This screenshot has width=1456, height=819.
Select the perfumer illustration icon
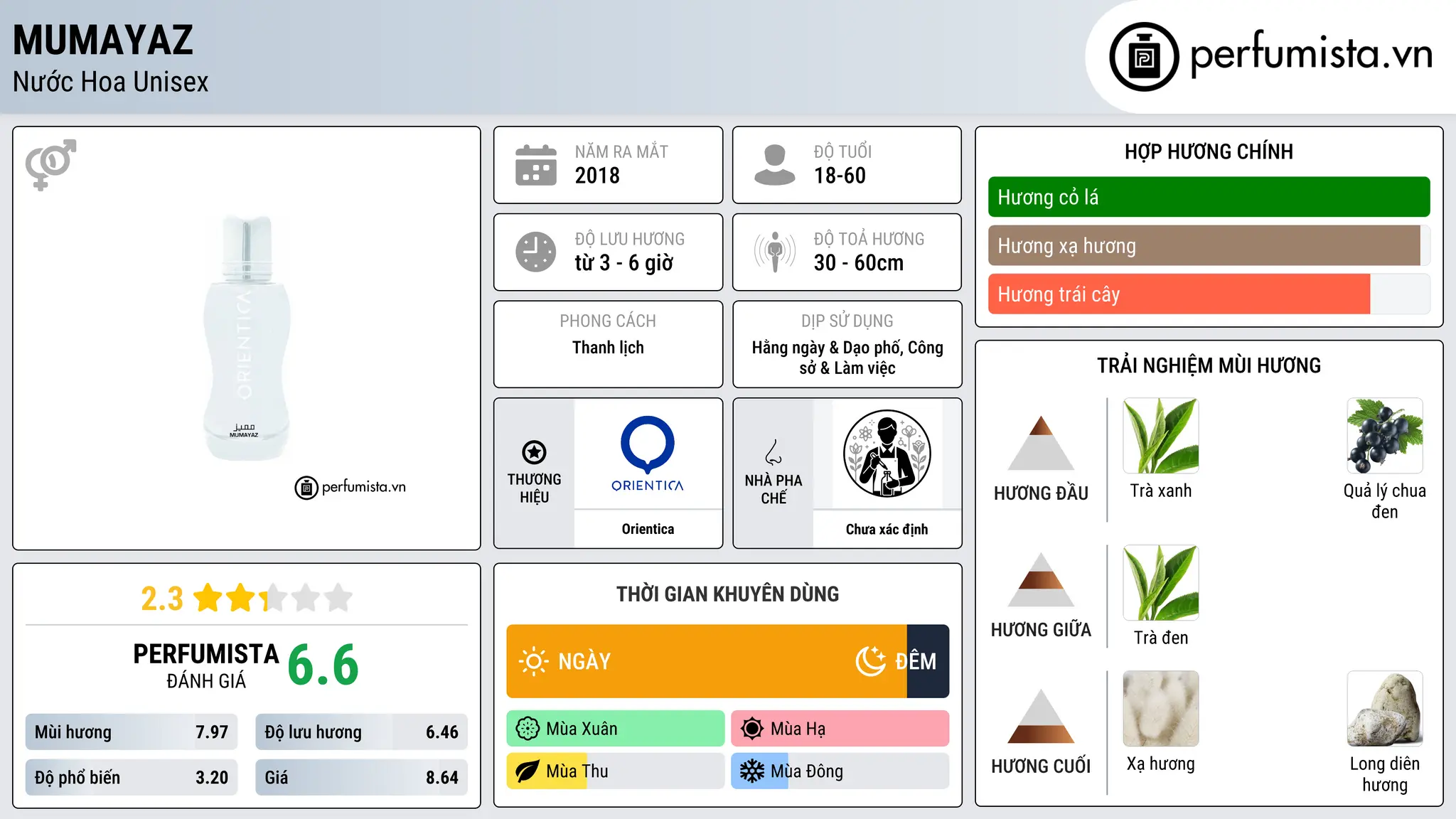click(x=887, y=454)
